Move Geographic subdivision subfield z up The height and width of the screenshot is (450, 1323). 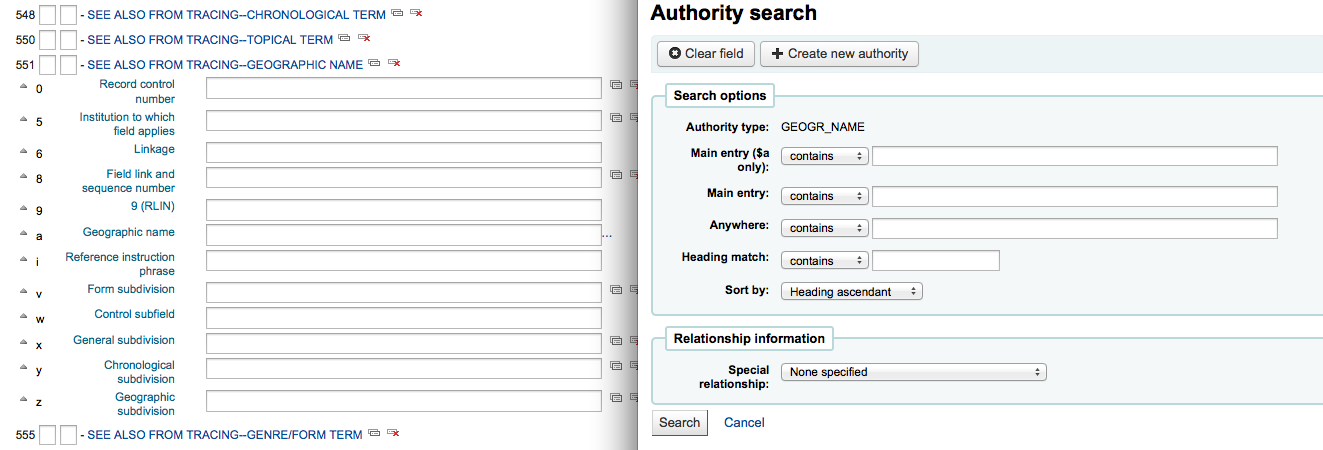tap(24, 399)
